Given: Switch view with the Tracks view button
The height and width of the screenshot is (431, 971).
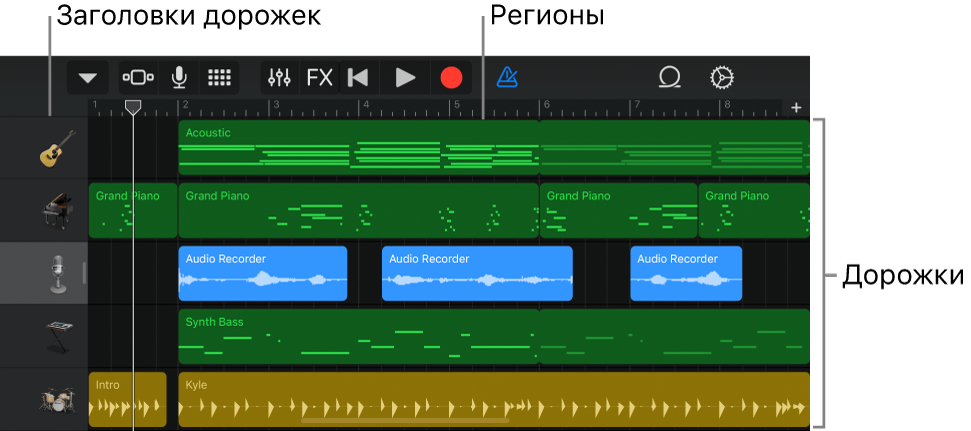Looking at the screenshot, I should coord(139,78).
